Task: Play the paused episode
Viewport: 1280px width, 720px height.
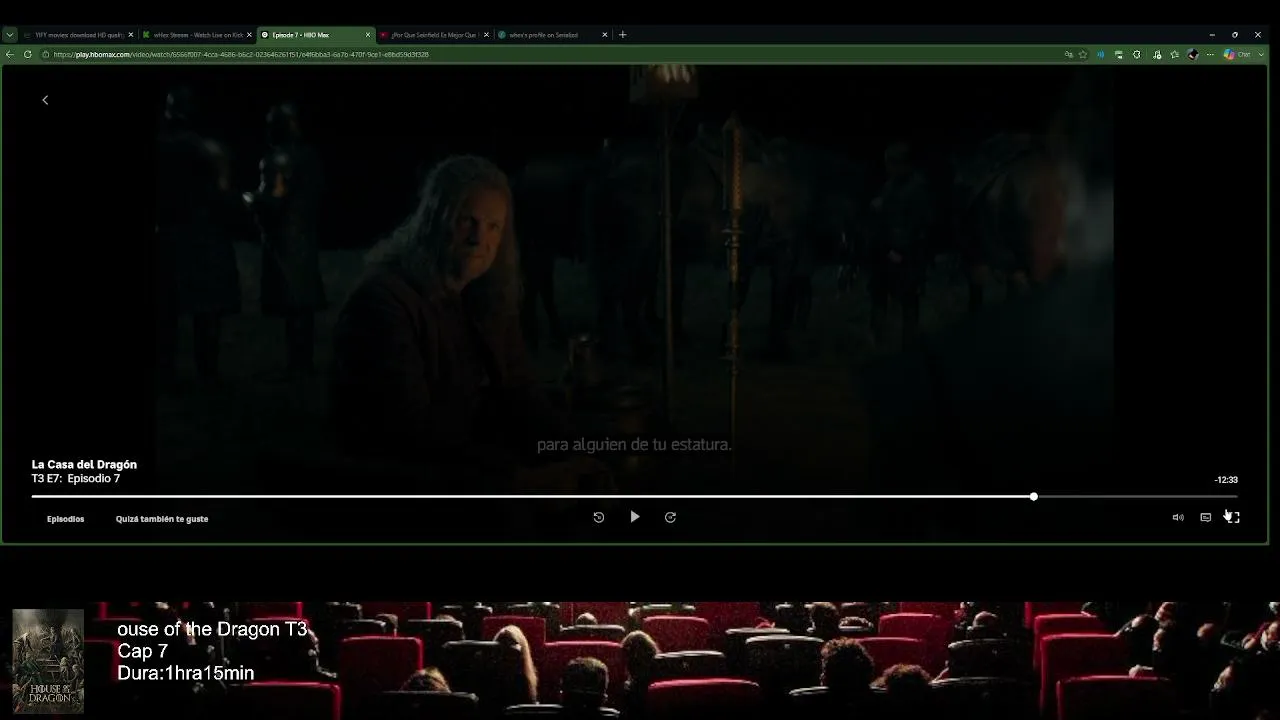Action: 635,517
